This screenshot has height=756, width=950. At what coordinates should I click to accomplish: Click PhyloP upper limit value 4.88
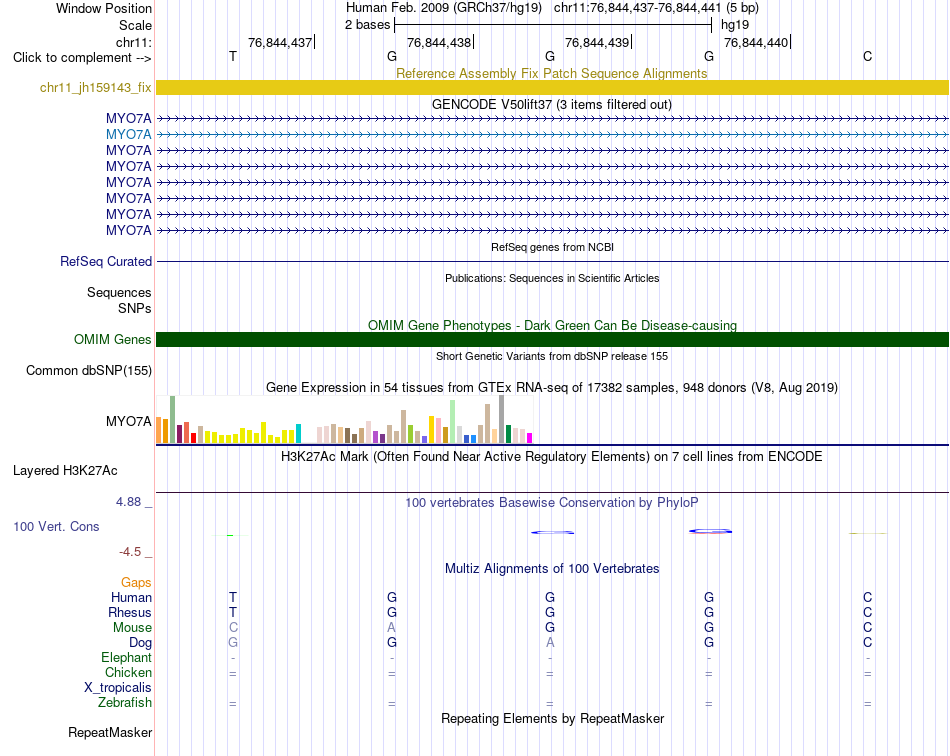coord(128,502)
